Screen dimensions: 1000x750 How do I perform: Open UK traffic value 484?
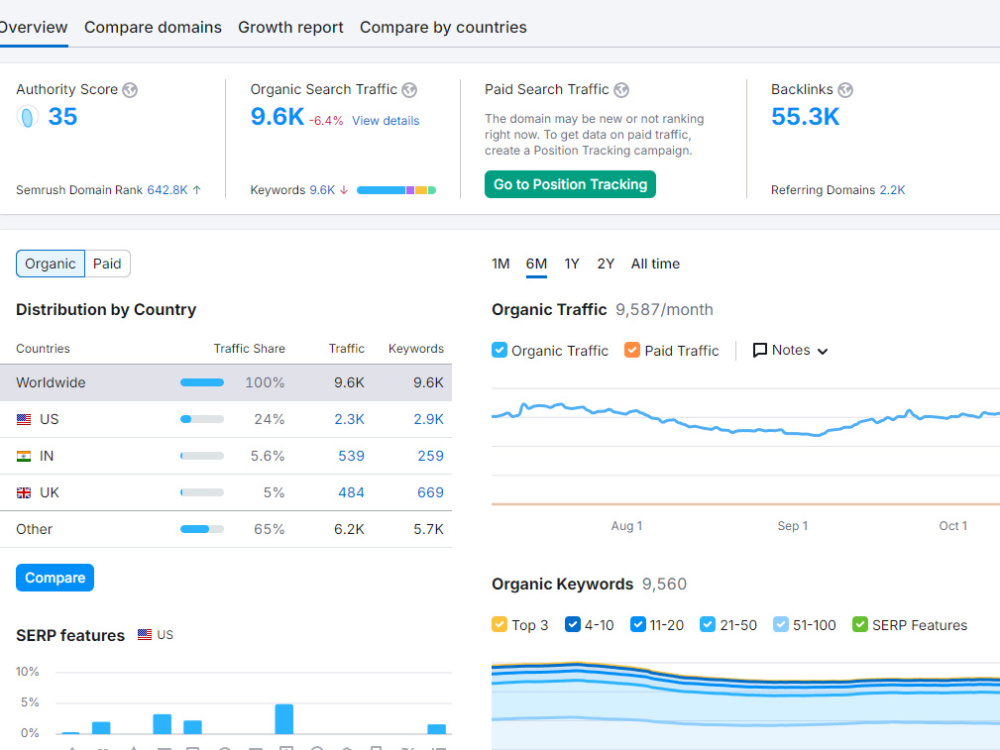351,492
